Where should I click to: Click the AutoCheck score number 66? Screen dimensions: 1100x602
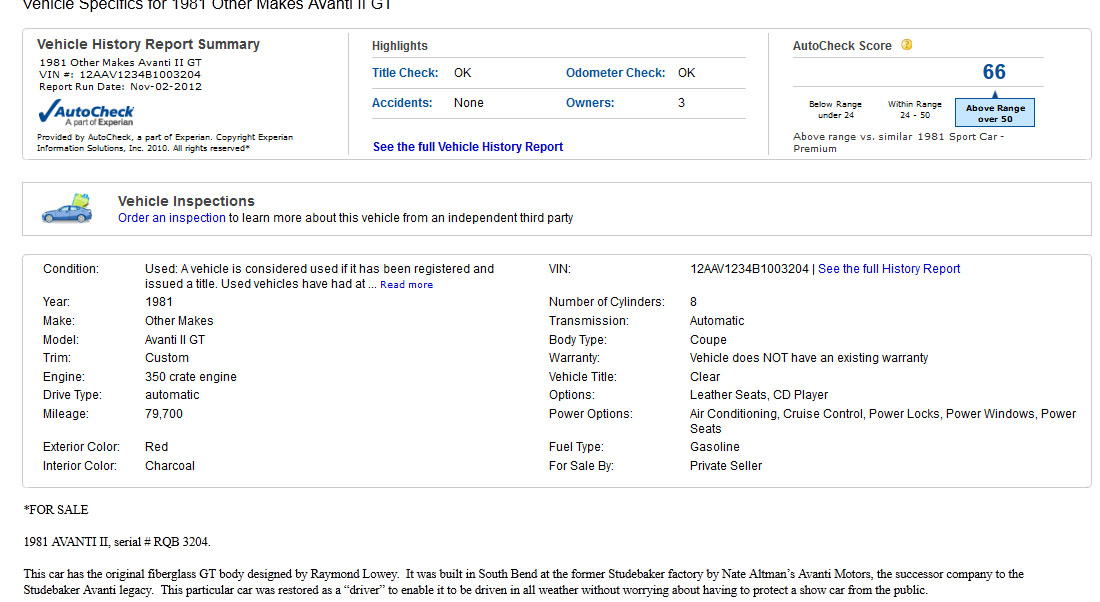tap(994, 72)
